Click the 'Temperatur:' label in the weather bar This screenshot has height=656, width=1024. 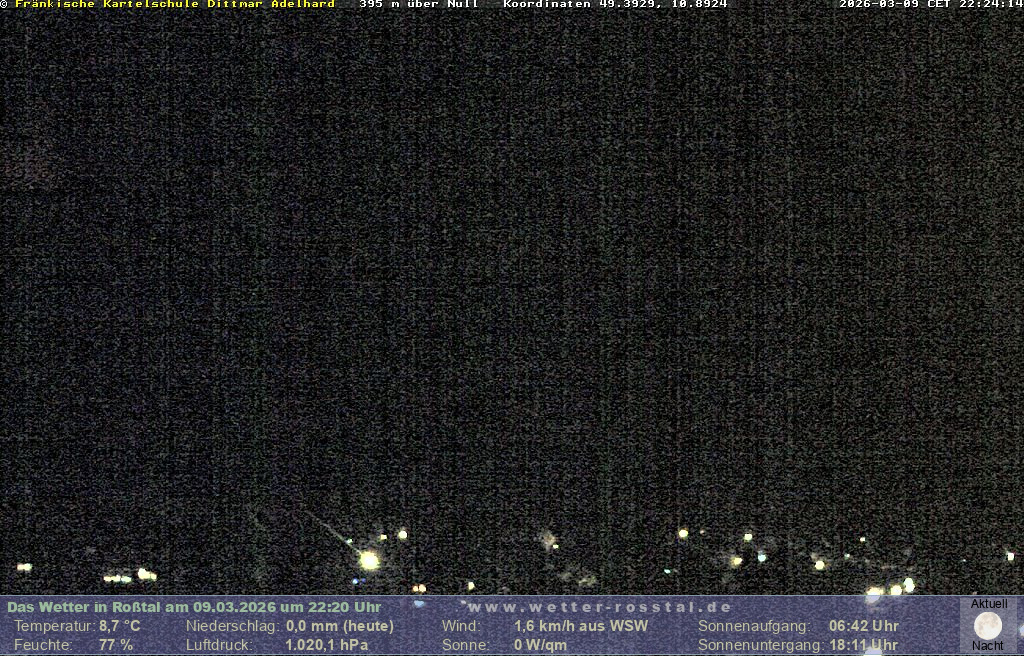click(x=54, y=626)
